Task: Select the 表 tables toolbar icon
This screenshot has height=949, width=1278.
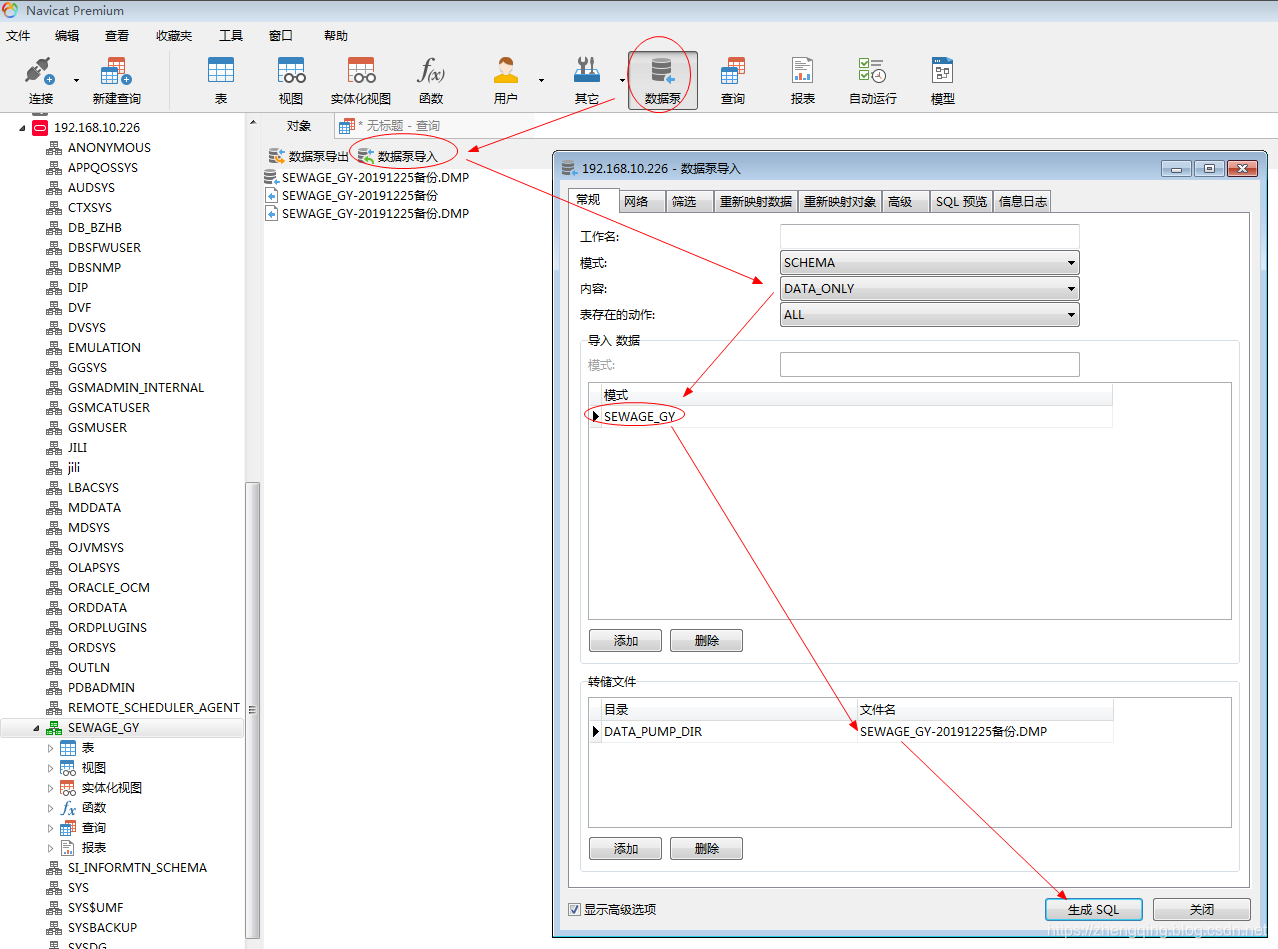Action: [x=221, y=80]
